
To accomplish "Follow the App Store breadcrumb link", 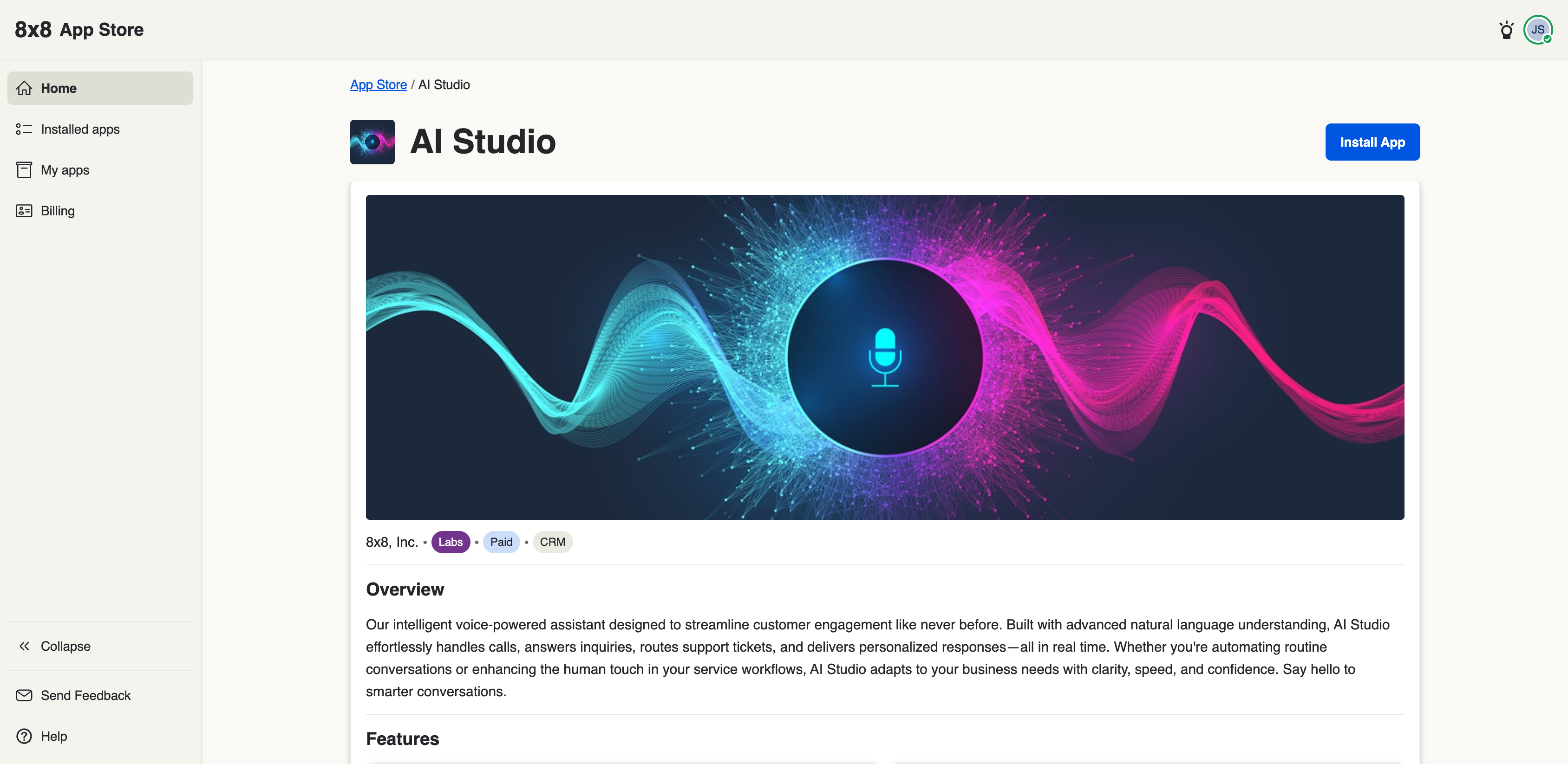I will (379, 84).
